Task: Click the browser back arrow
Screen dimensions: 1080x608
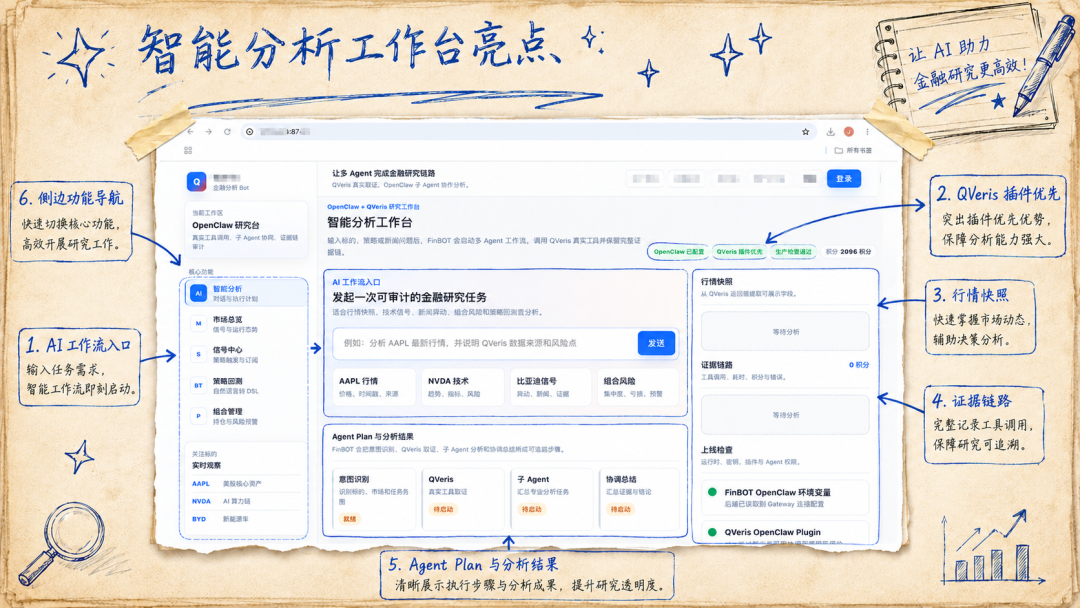Action: (x=191, y=132)
